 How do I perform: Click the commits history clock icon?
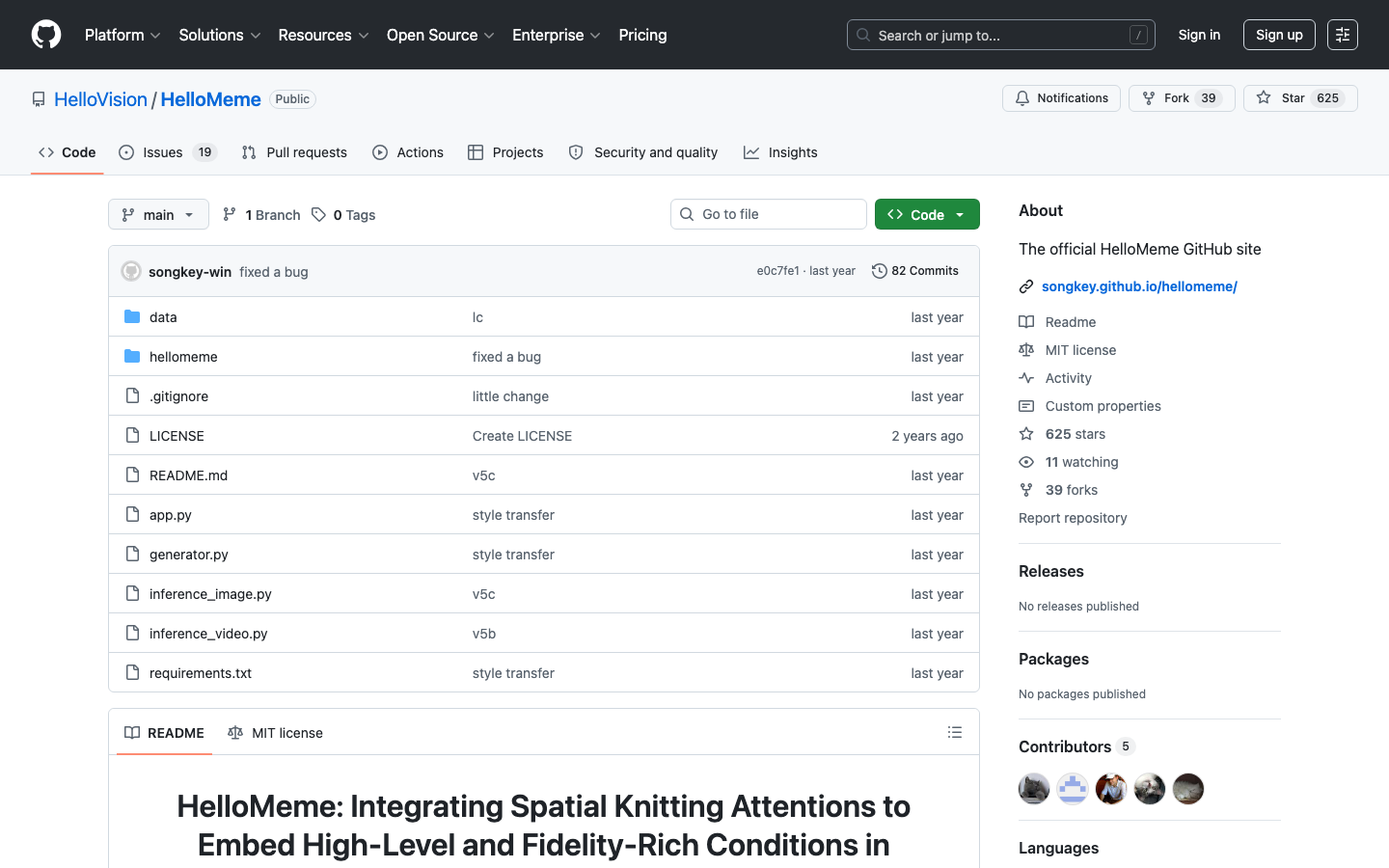coord(880,271)
